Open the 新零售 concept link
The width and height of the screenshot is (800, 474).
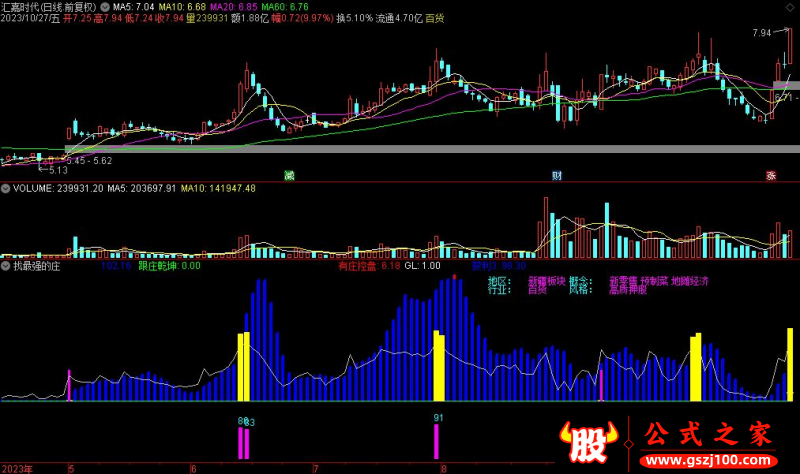click(623, 281)
